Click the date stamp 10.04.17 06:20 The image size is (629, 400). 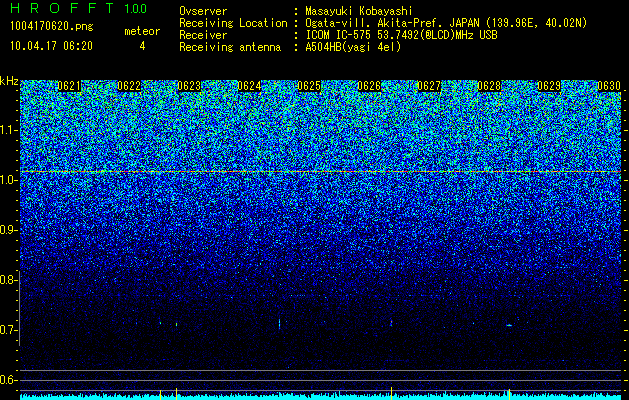(51, 46)
